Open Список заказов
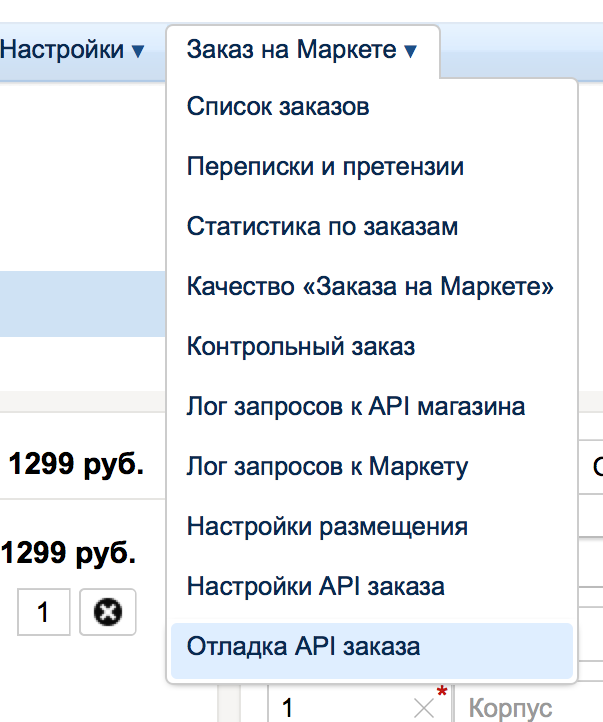Image resolution: width=603 pixels, height=722 pixels. pyautogui.click(x=278, y=107)
